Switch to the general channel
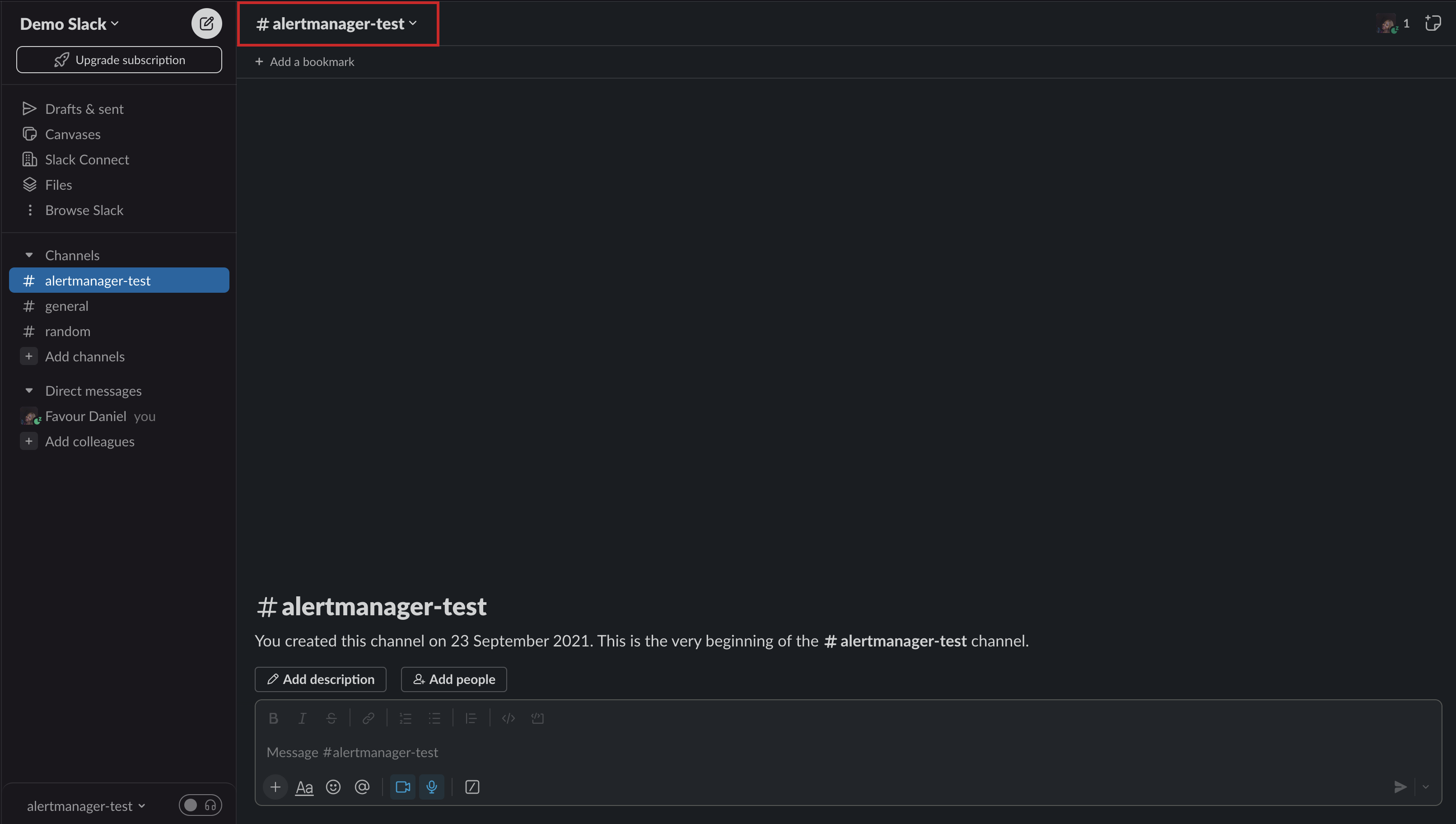 tap(119, 306)
